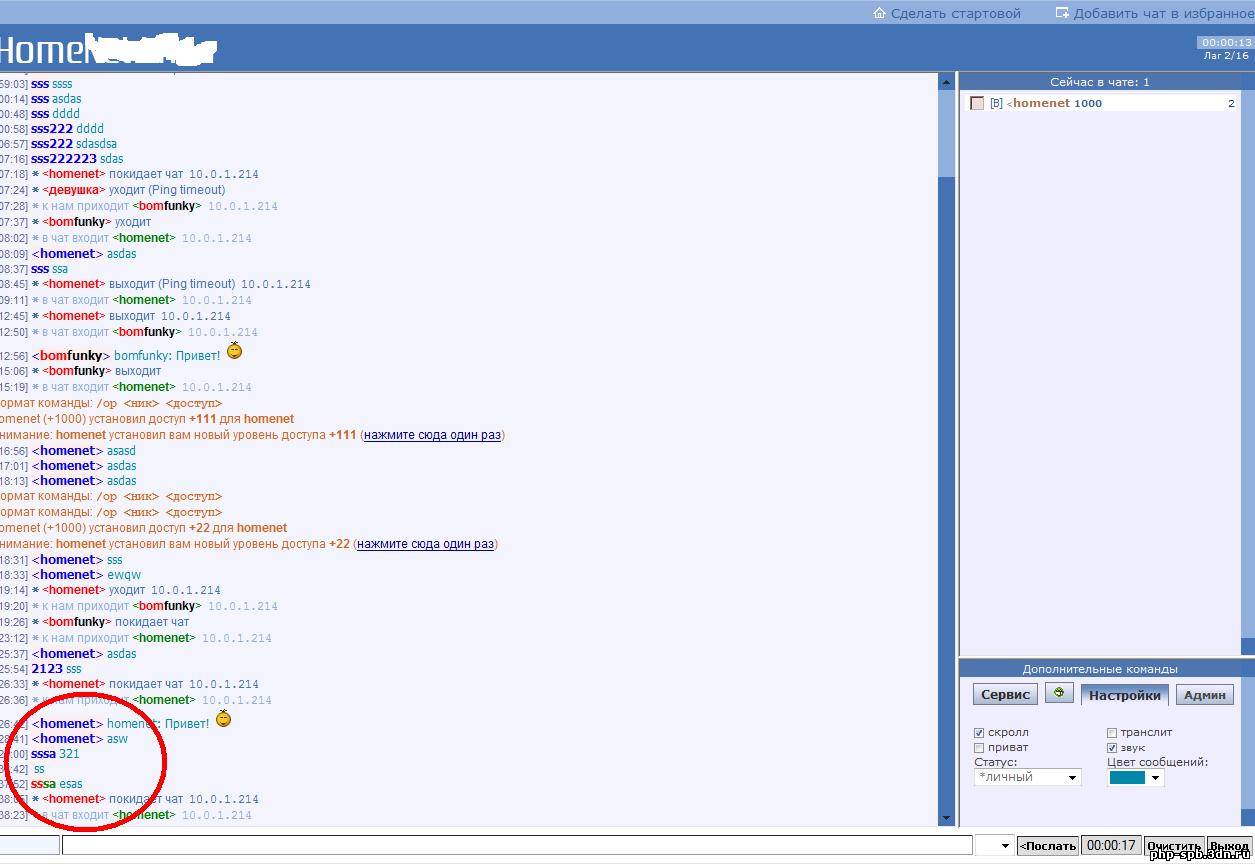This screenshot has height=864, width=1255.
Task: Click the sss222223 nickname
Action: 64,159
